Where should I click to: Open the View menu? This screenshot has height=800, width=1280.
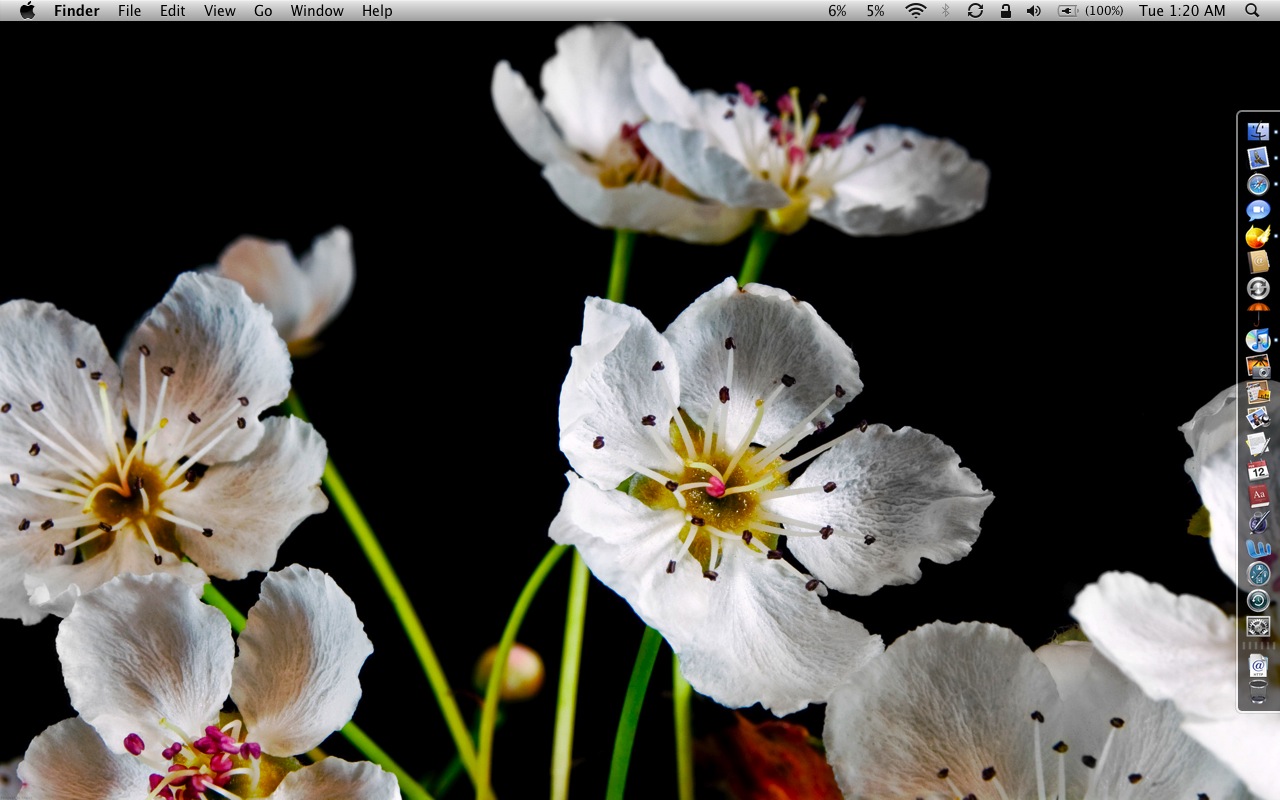[219, 11]
